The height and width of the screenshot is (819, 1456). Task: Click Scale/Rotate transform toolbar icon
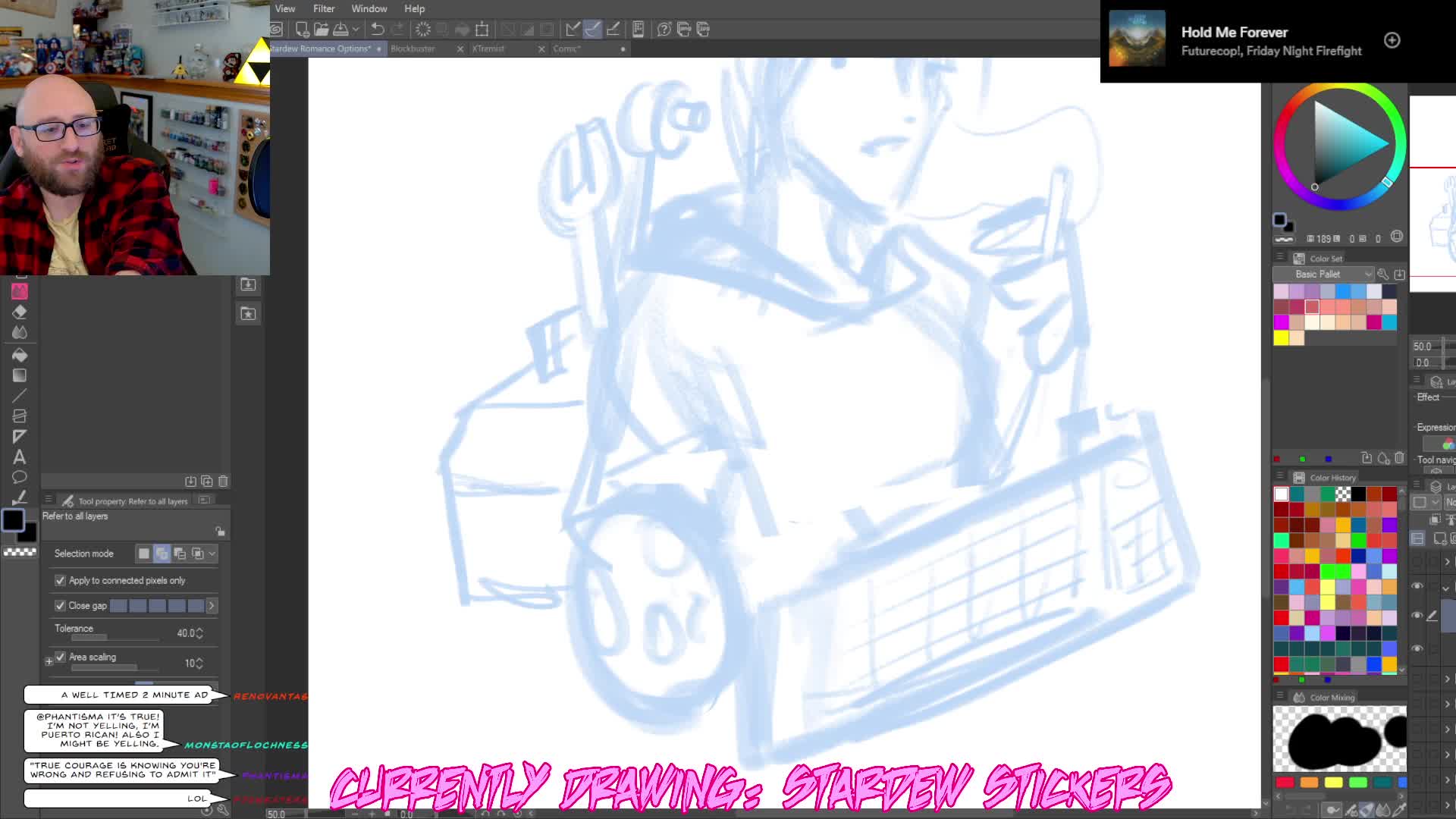coord(482,30)
